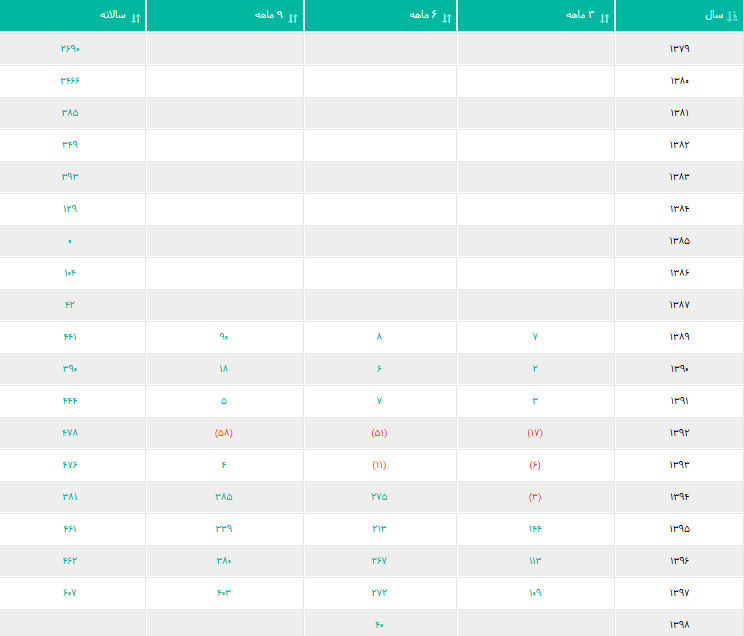Click sort icon in سال column header
The width and height of the screenshot is (744, 636).
(x=732, y=16)
